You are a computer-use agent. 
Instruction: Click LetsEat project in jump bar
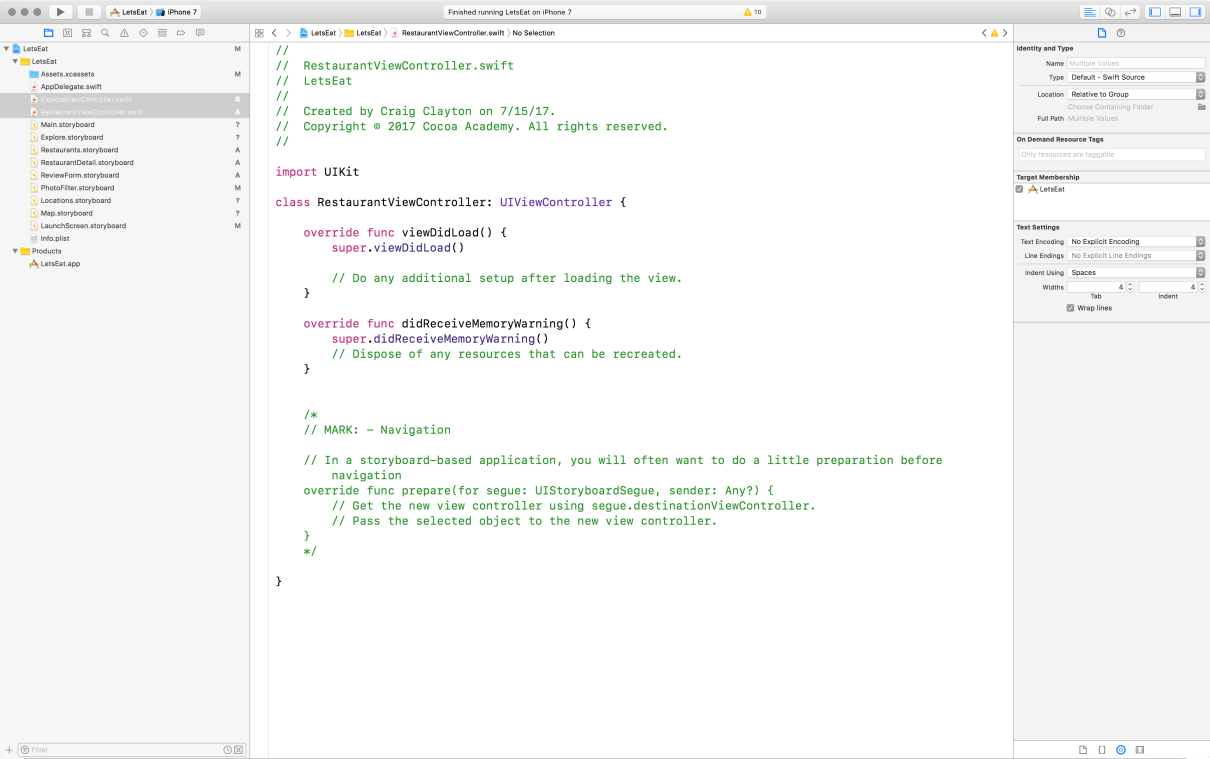[318, 33]
